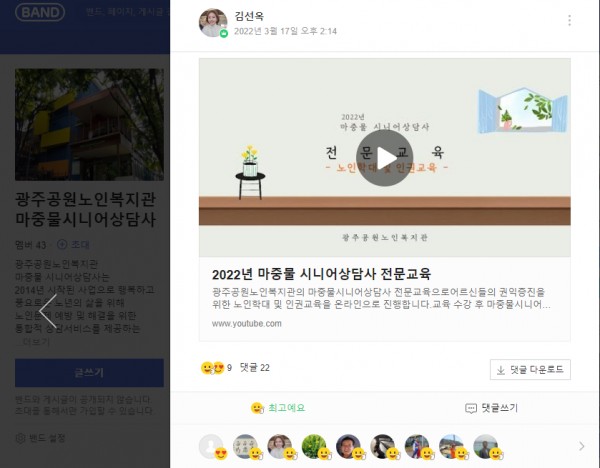Expand reactors list with right chevron
This screenshot has height=468, width=600.
[582, 446]
